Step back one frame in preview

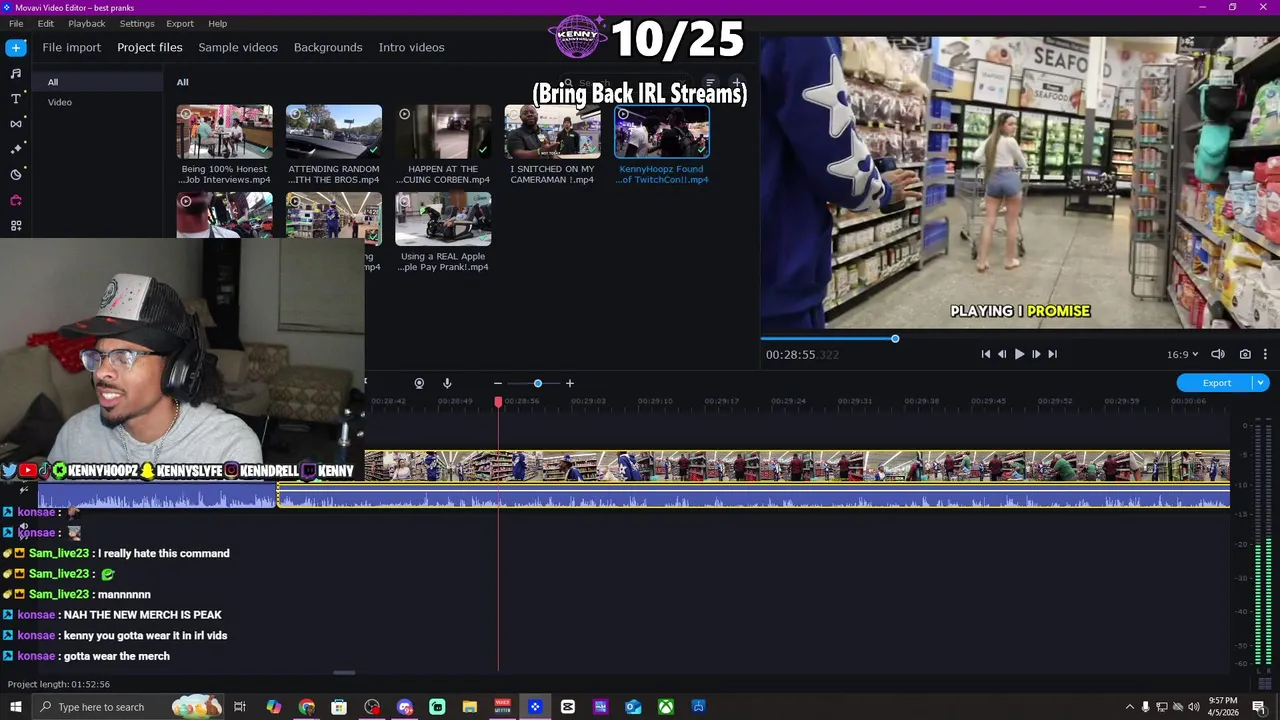coord(1002,354)
